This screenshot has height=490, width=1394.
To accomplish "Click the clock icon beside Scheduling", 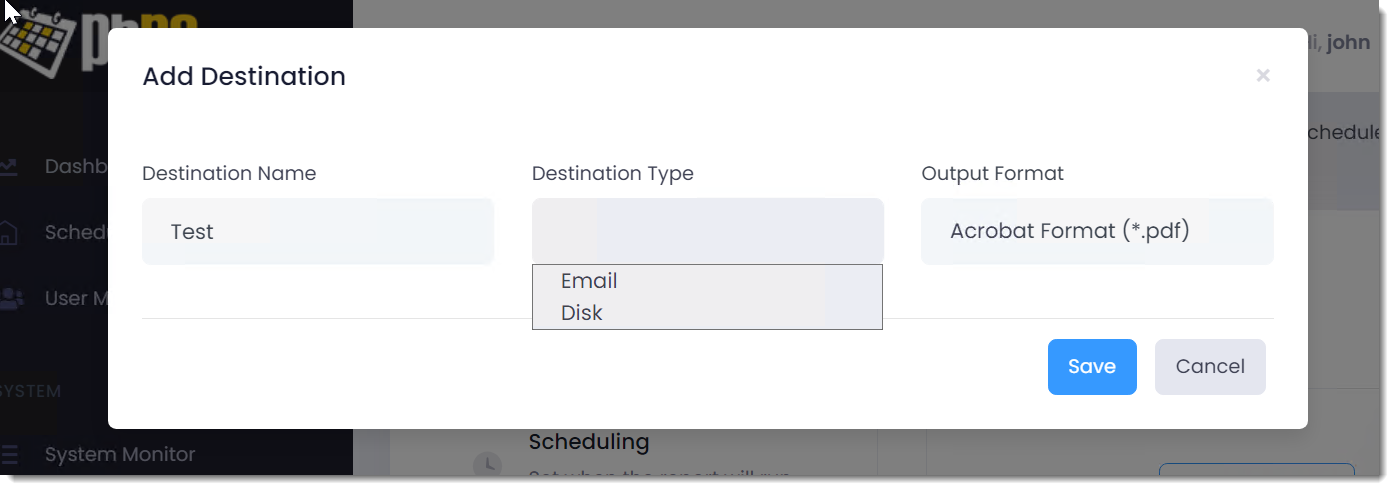I will coord(487,464).
